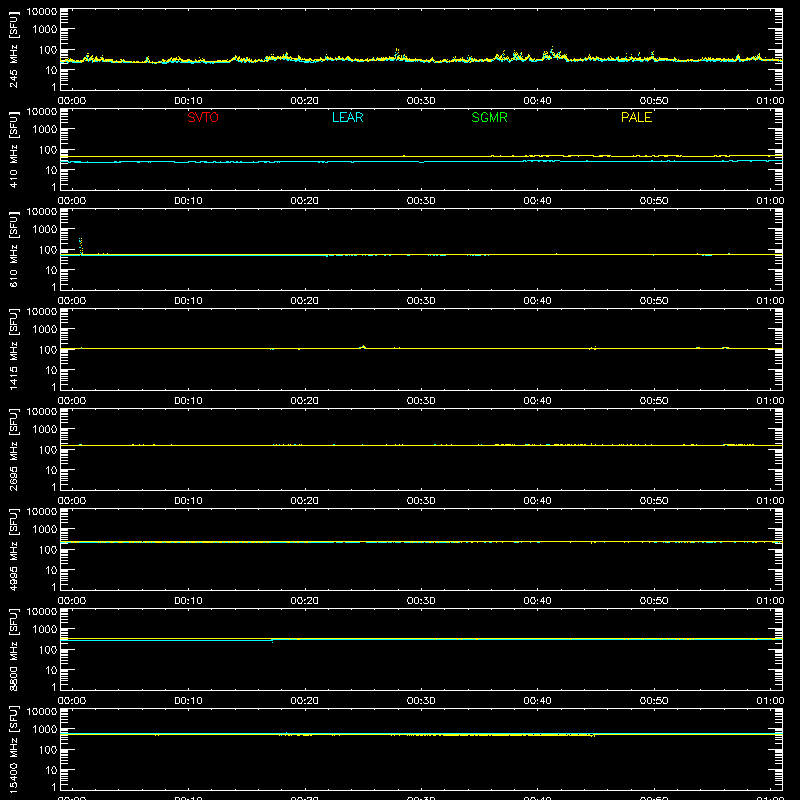This screenshot has width=800, height=800.
Task: Click the 00:40 time label under 245 MHz panel
Action: (537, 101)
